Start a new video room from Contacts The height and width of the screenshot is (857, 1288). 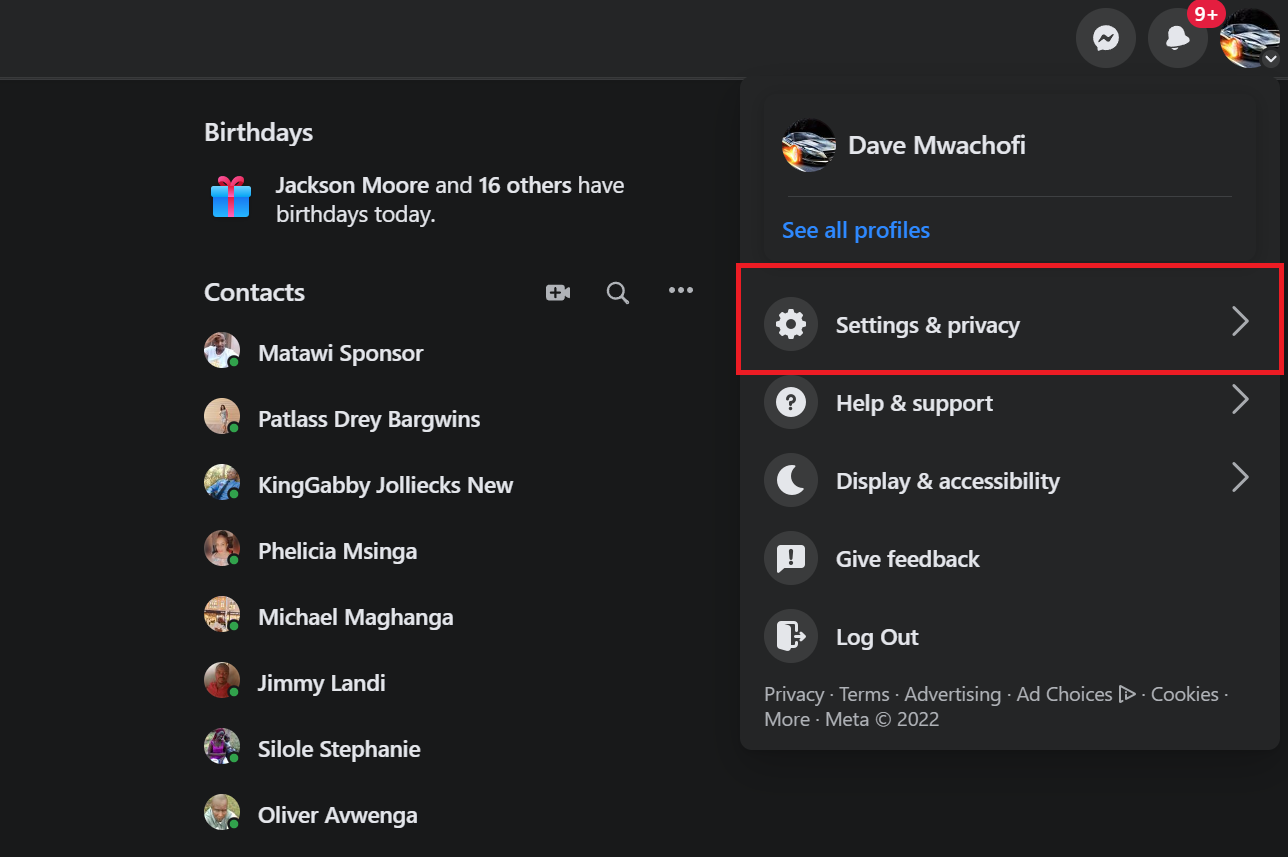(x=558, y=292)
